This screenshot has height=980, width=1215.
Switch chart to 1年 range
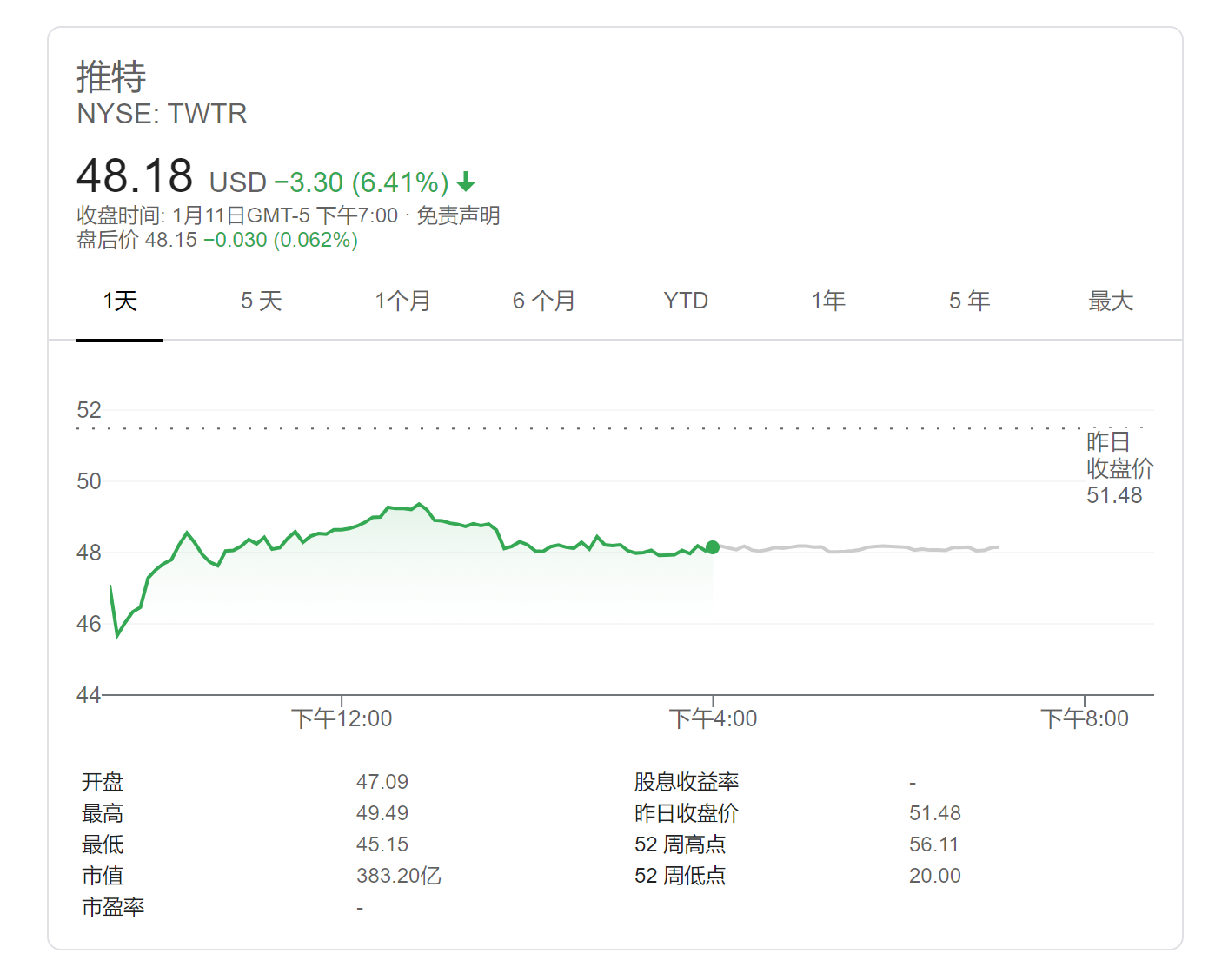click(828, 301)
